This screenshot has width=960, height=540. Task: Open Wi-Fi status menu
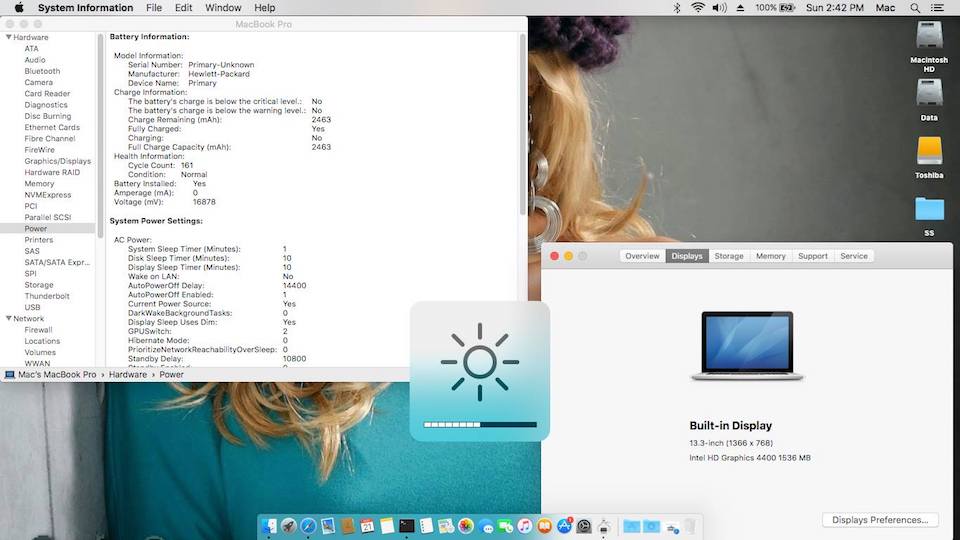click(x=697, y=8)
